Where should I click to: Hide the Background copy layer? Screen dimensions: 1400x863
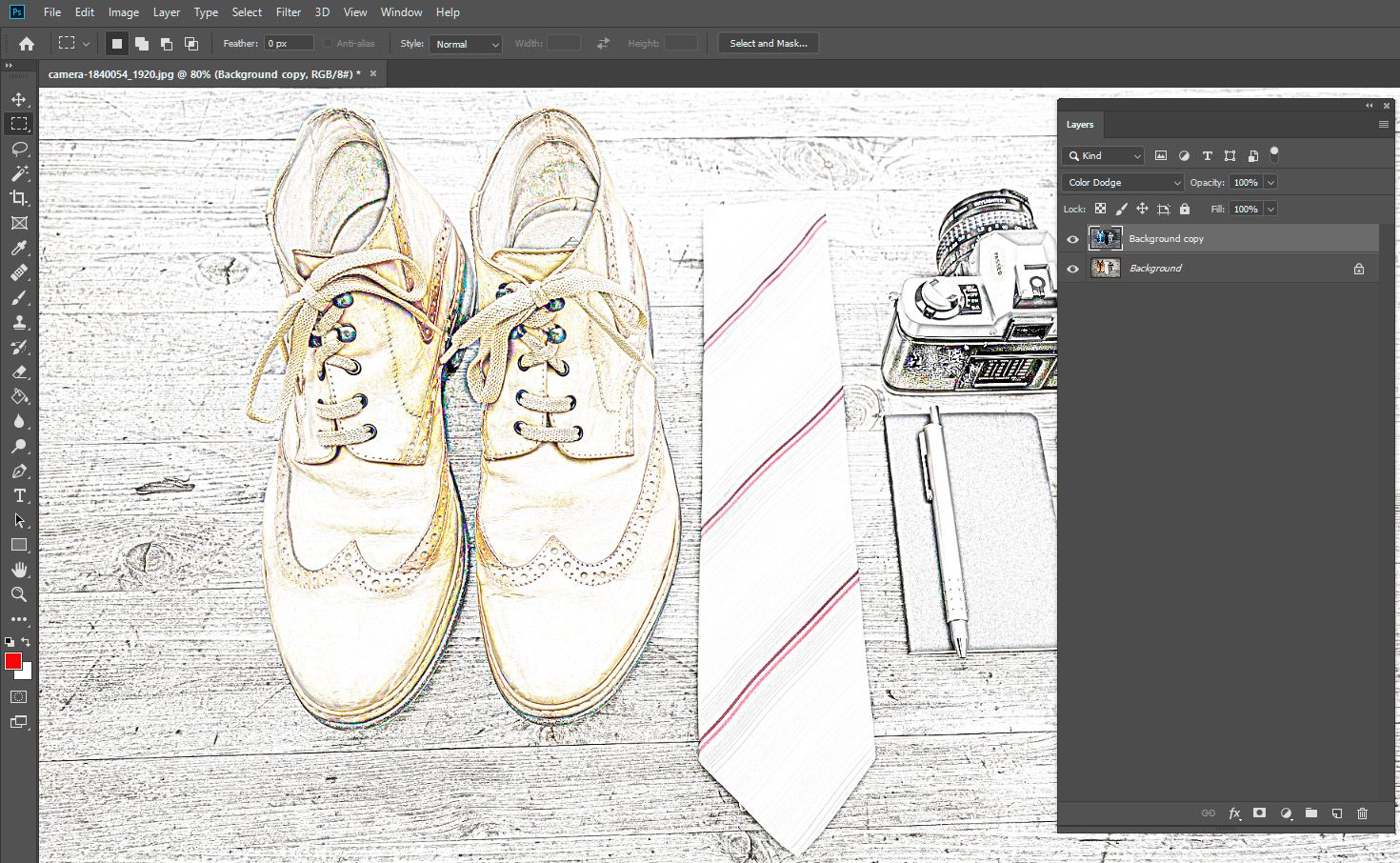click(1072, 239)
